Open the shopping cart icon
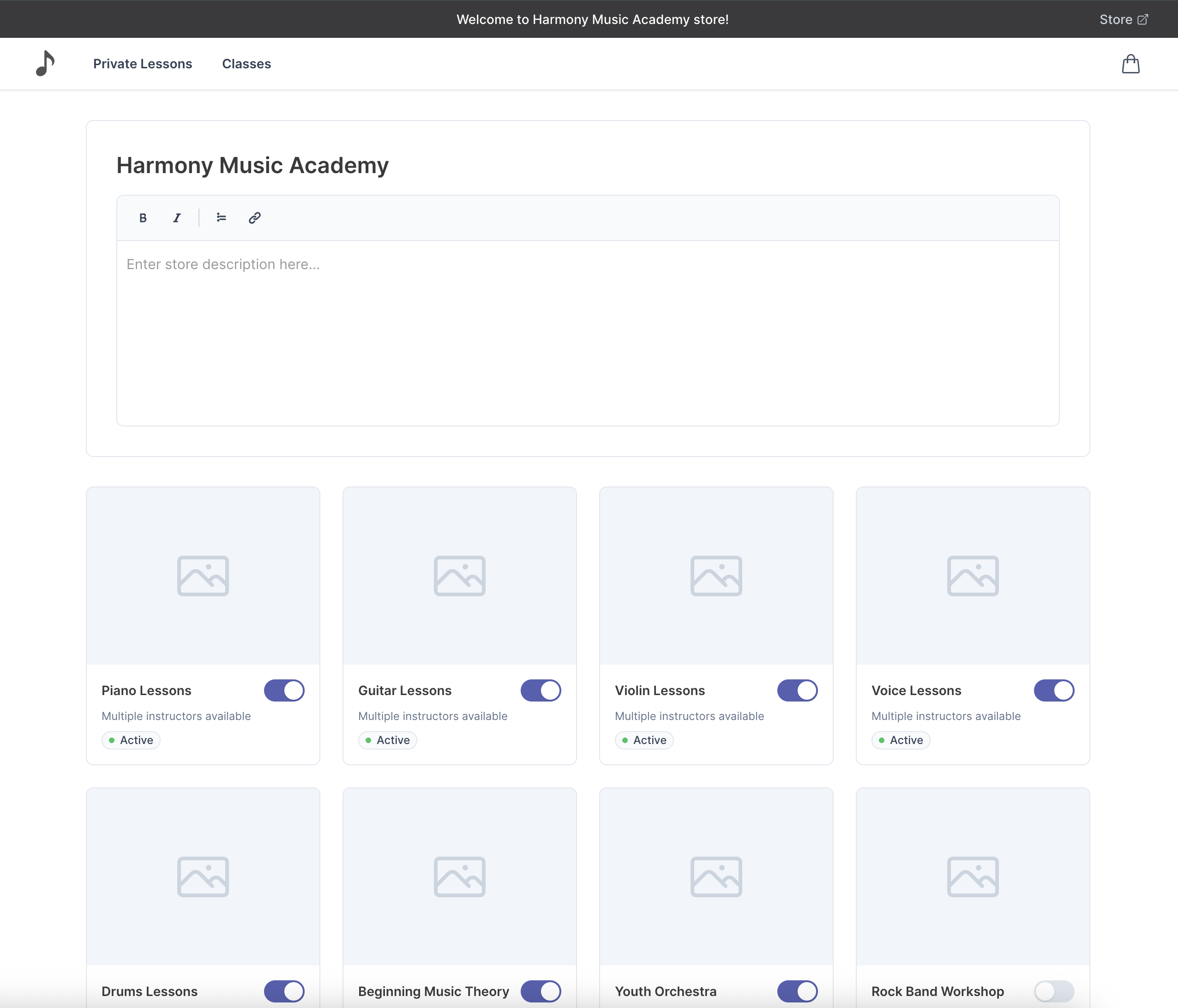The height and width of the screenshot is (1008, 1178). pyautogui.click(x=1131, y=63)
